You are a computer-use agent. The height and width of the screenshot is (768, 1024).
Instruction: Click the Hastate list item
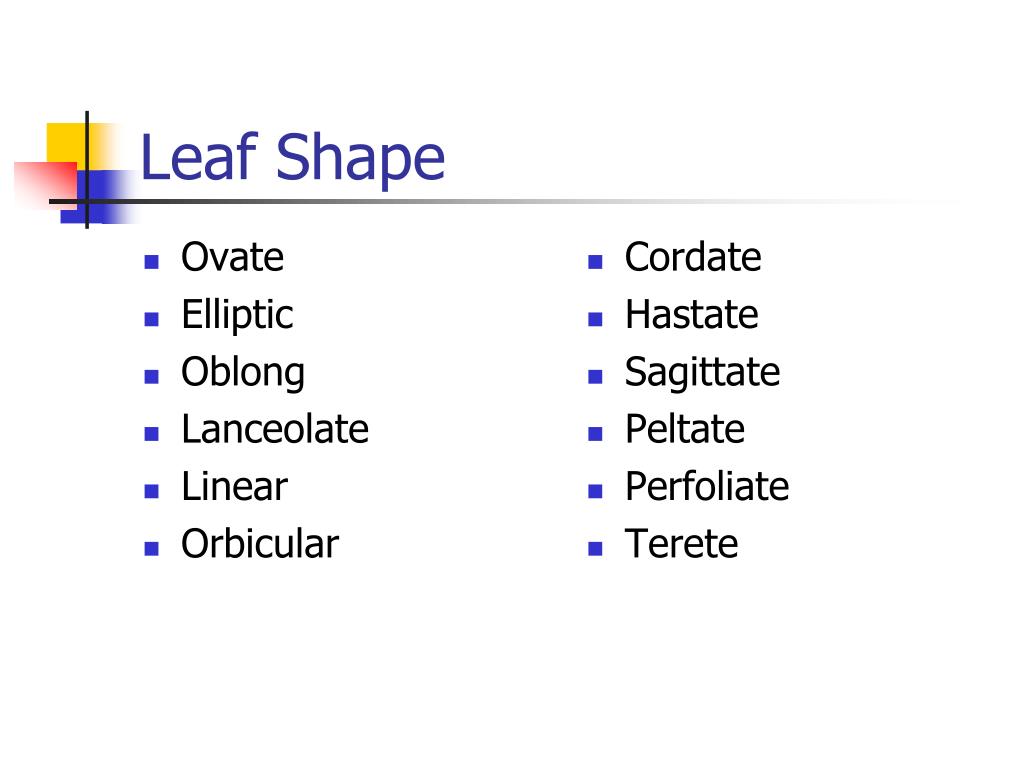coord(692,315)
